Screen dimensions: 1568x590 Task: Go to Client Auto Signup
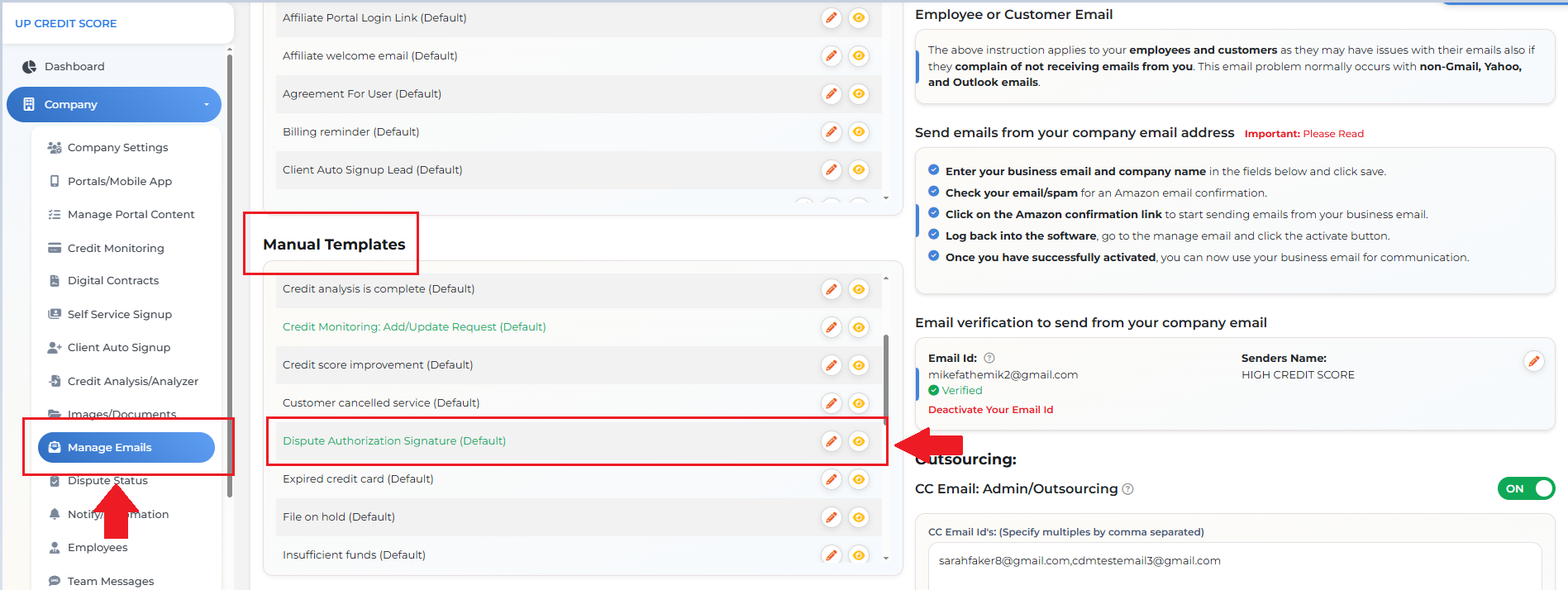point(119,347)
